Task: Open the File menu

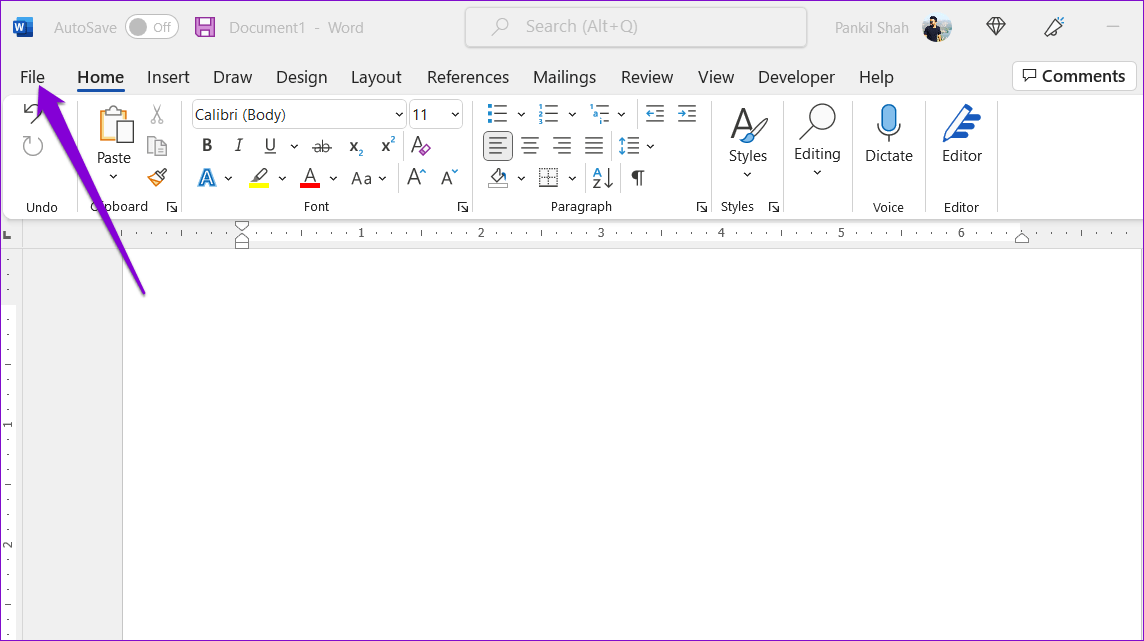Action: click(x=32, y=76)
